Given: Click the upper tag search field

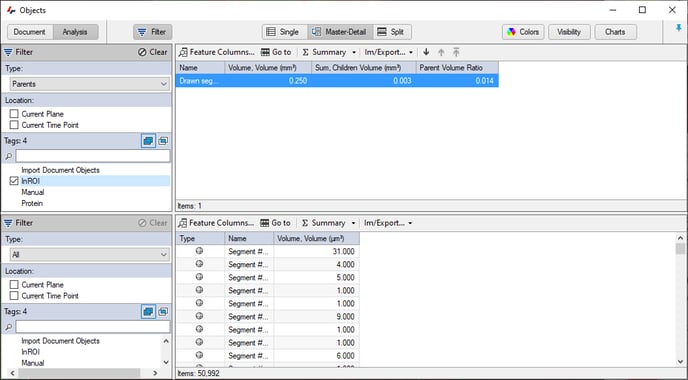Looking at the screenshot, I should coord(93,156).
